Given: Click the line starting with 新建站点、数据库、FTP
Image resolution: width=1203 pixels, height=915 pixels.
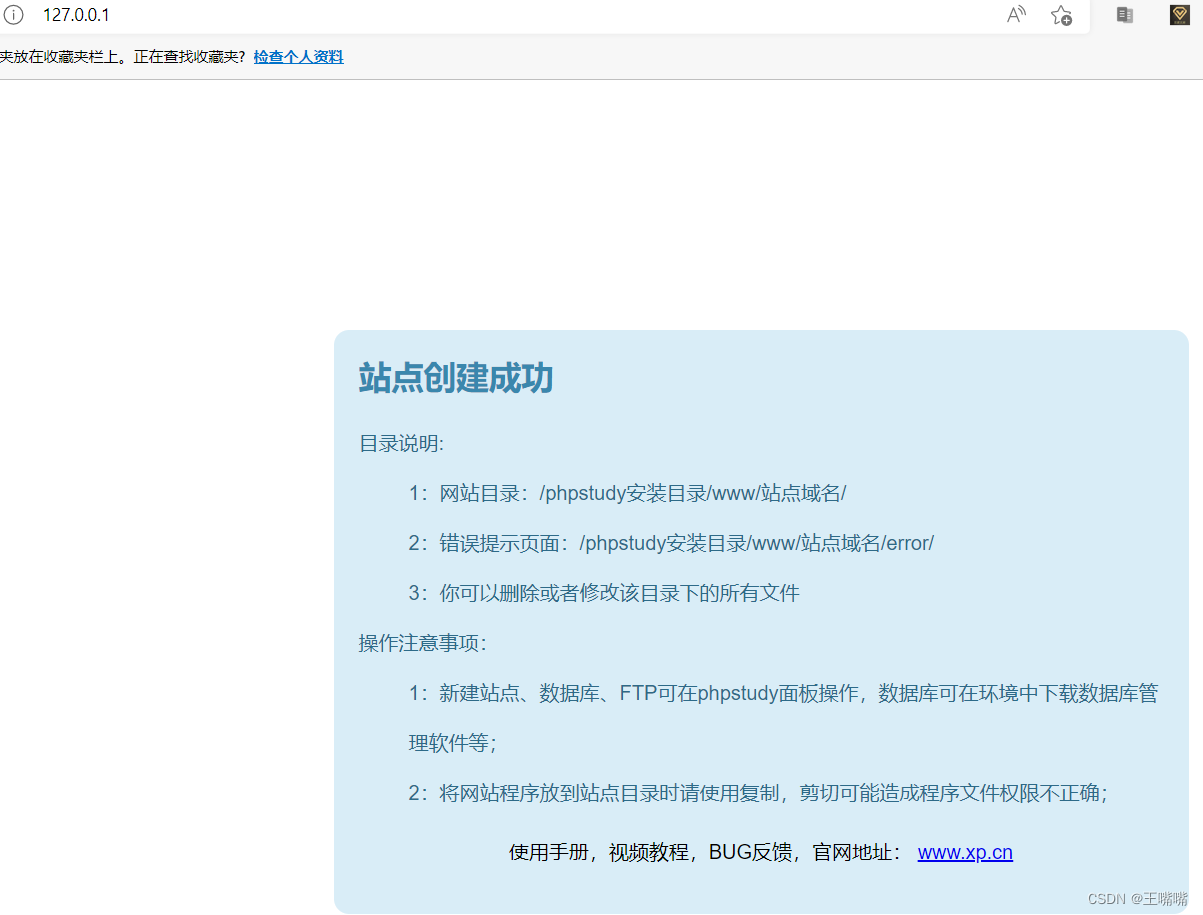Looking at the screenshot, I should point(783,693).
